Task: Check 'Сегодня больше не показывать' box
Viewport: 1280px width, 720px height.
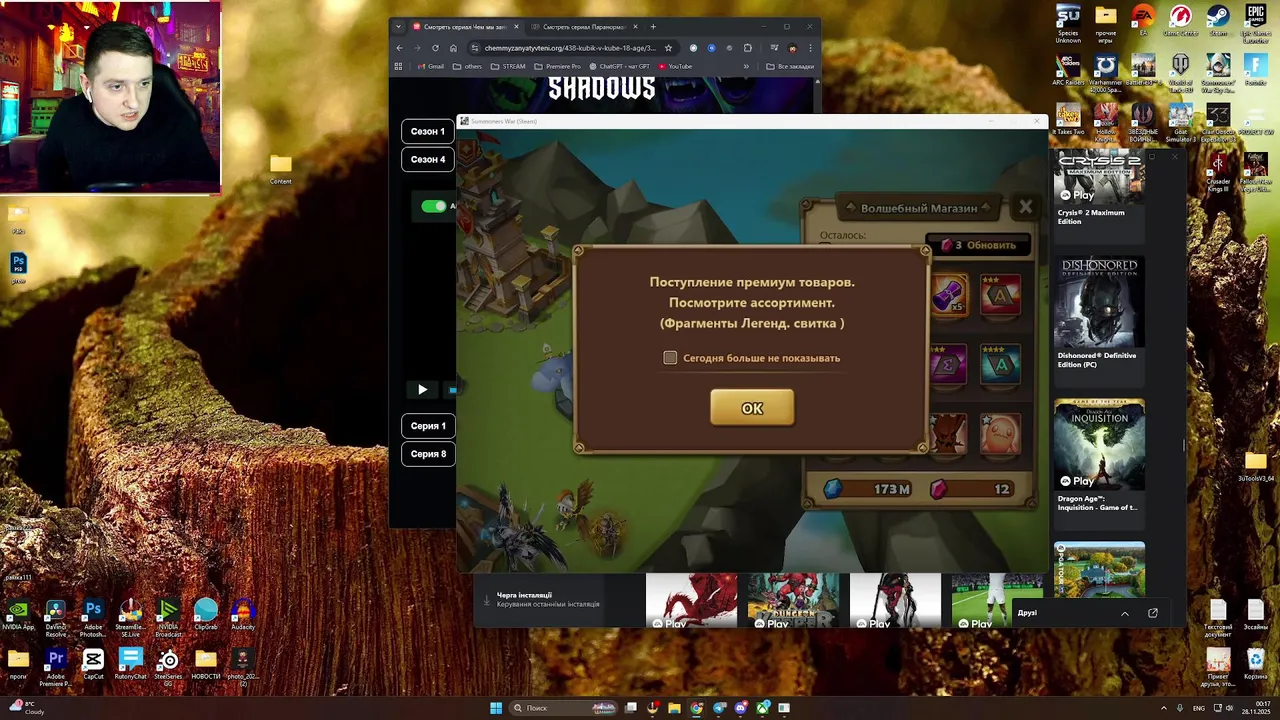Action: point(670,358)
